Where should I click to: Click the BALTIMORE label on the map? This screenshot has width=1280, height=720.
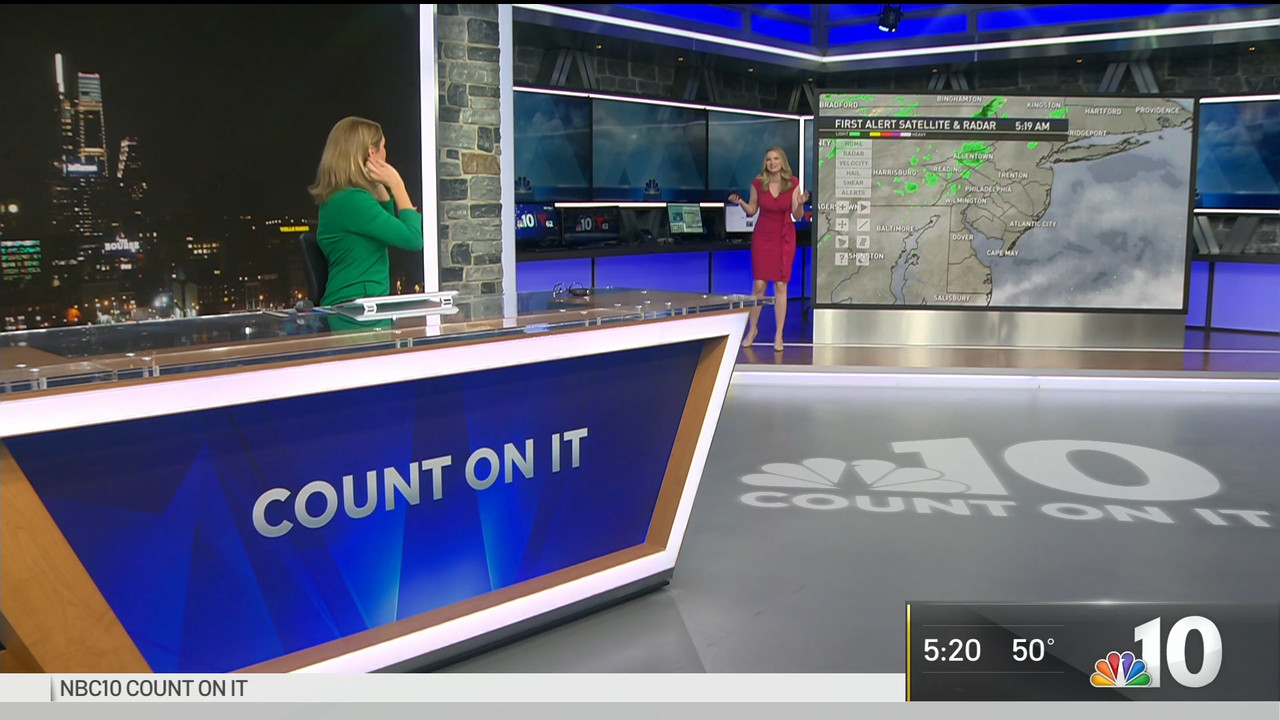895,228
